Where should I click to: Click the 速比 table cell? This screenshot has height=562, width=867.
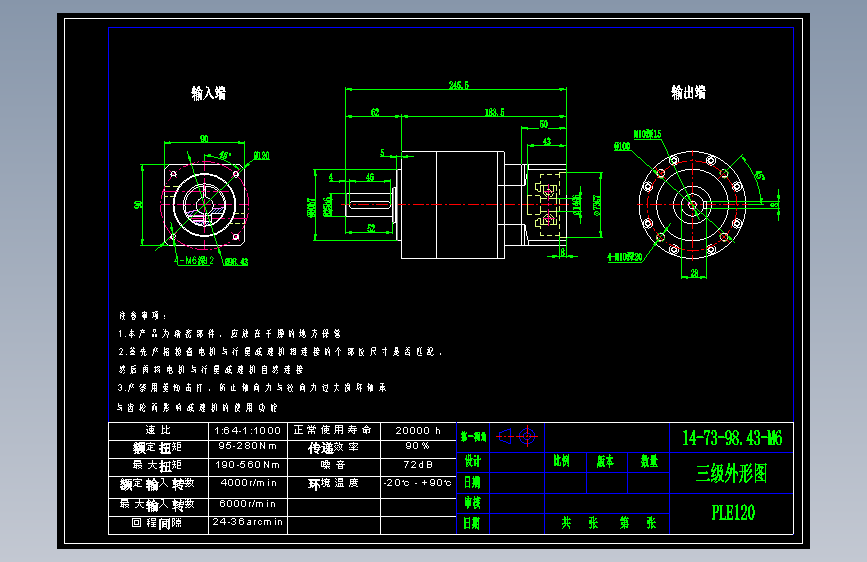pyautogui.click(x=158, y=430)
